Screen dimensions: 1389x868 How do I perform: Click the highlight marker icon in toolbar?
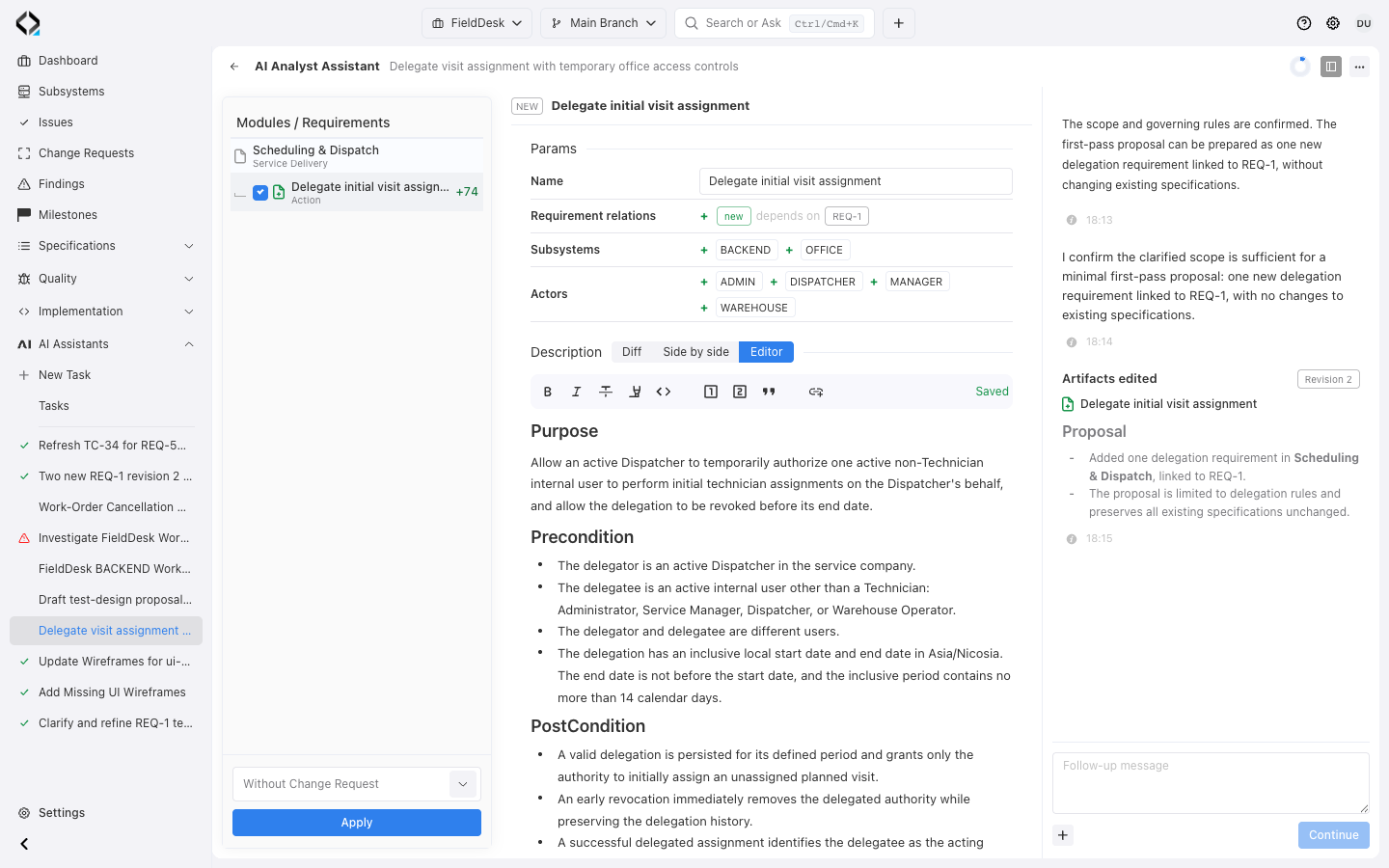(x=635, y=392)
